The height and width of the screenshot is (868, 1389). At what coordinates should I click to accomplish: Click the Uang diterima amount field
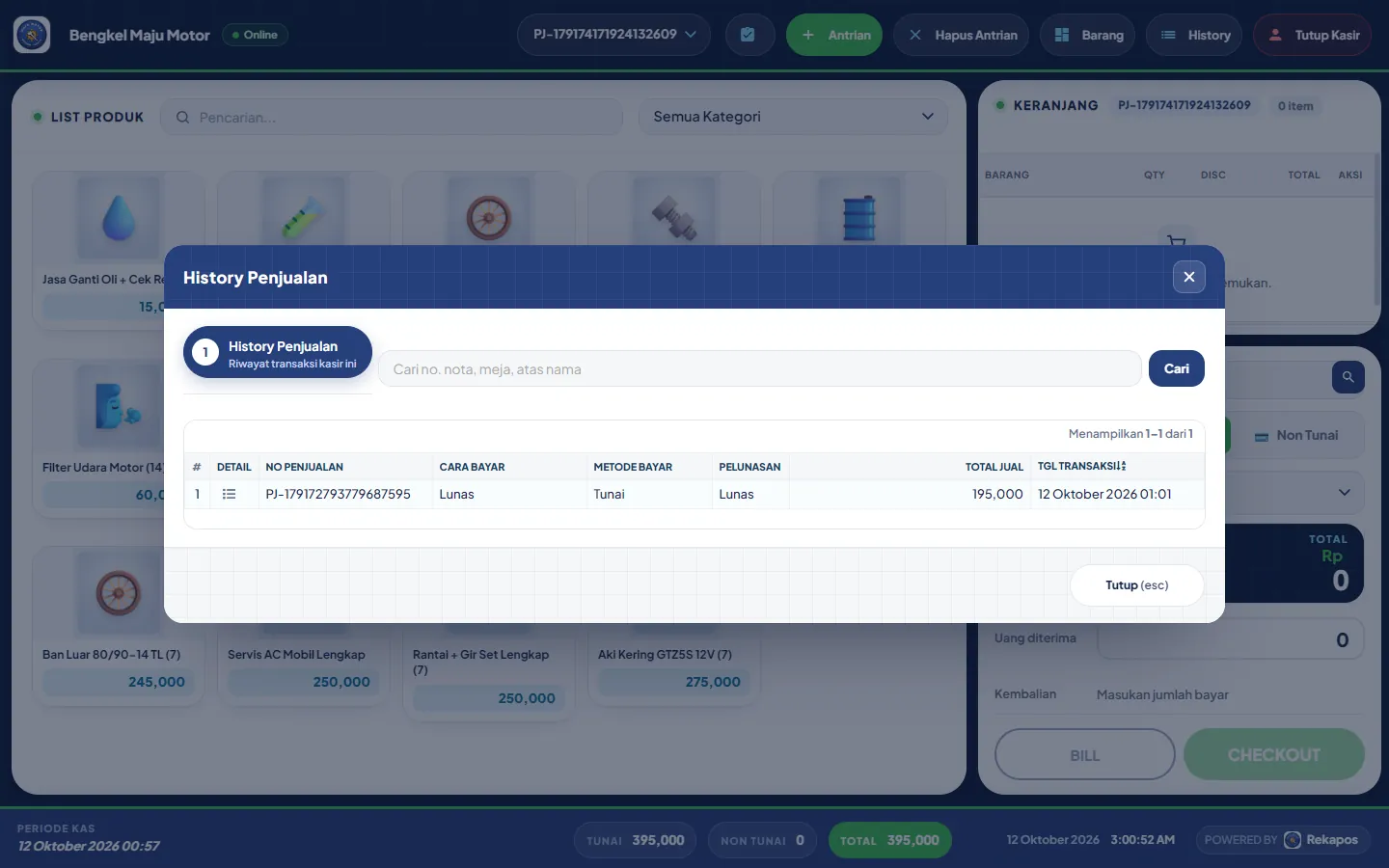click(1231, 639)
